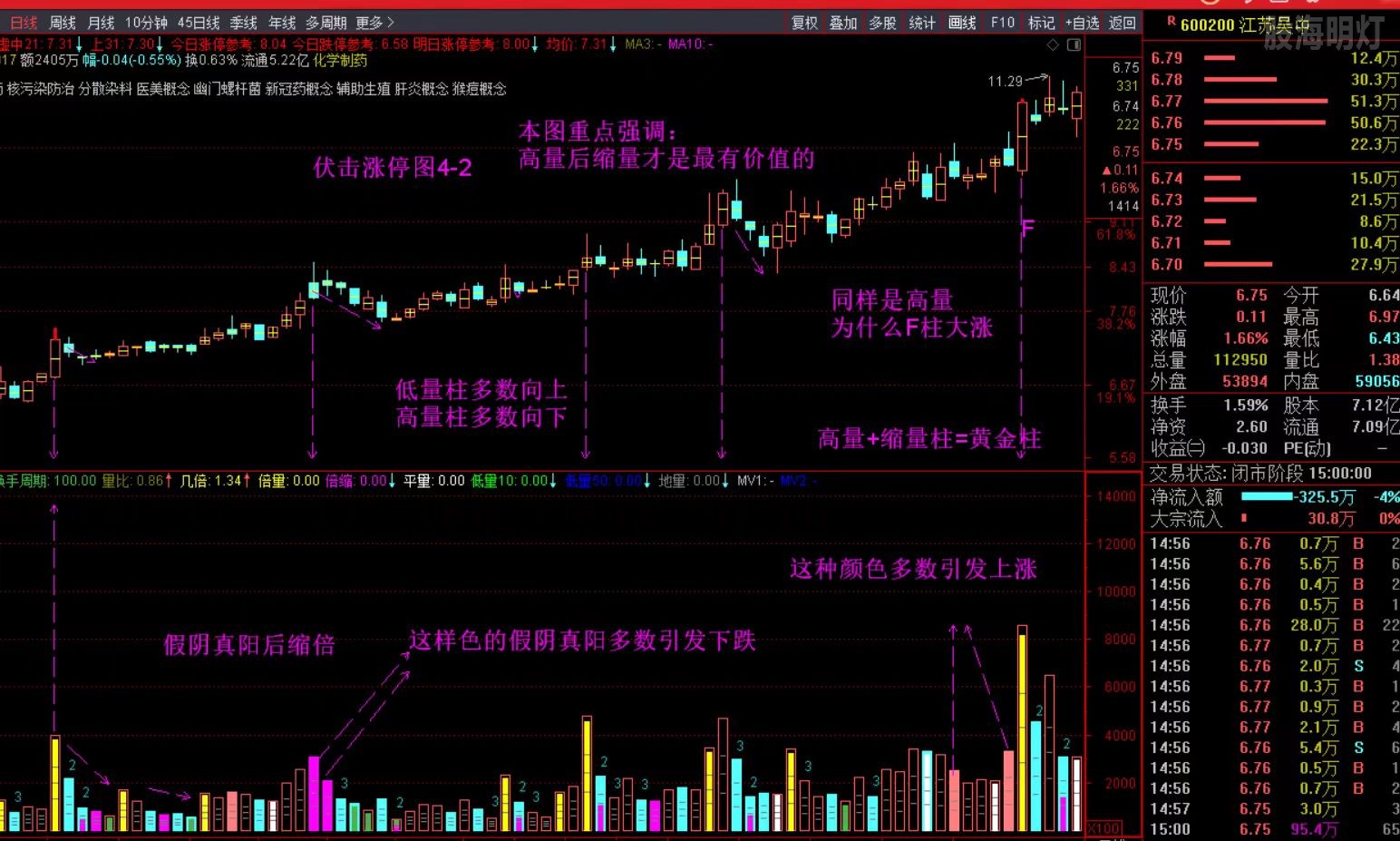Click the 化学制药 industry tag

click(x=340, y=61)
